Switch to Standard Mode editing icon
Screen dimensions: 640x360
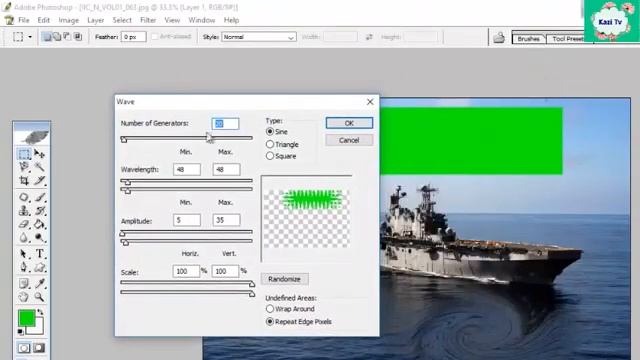24,348
